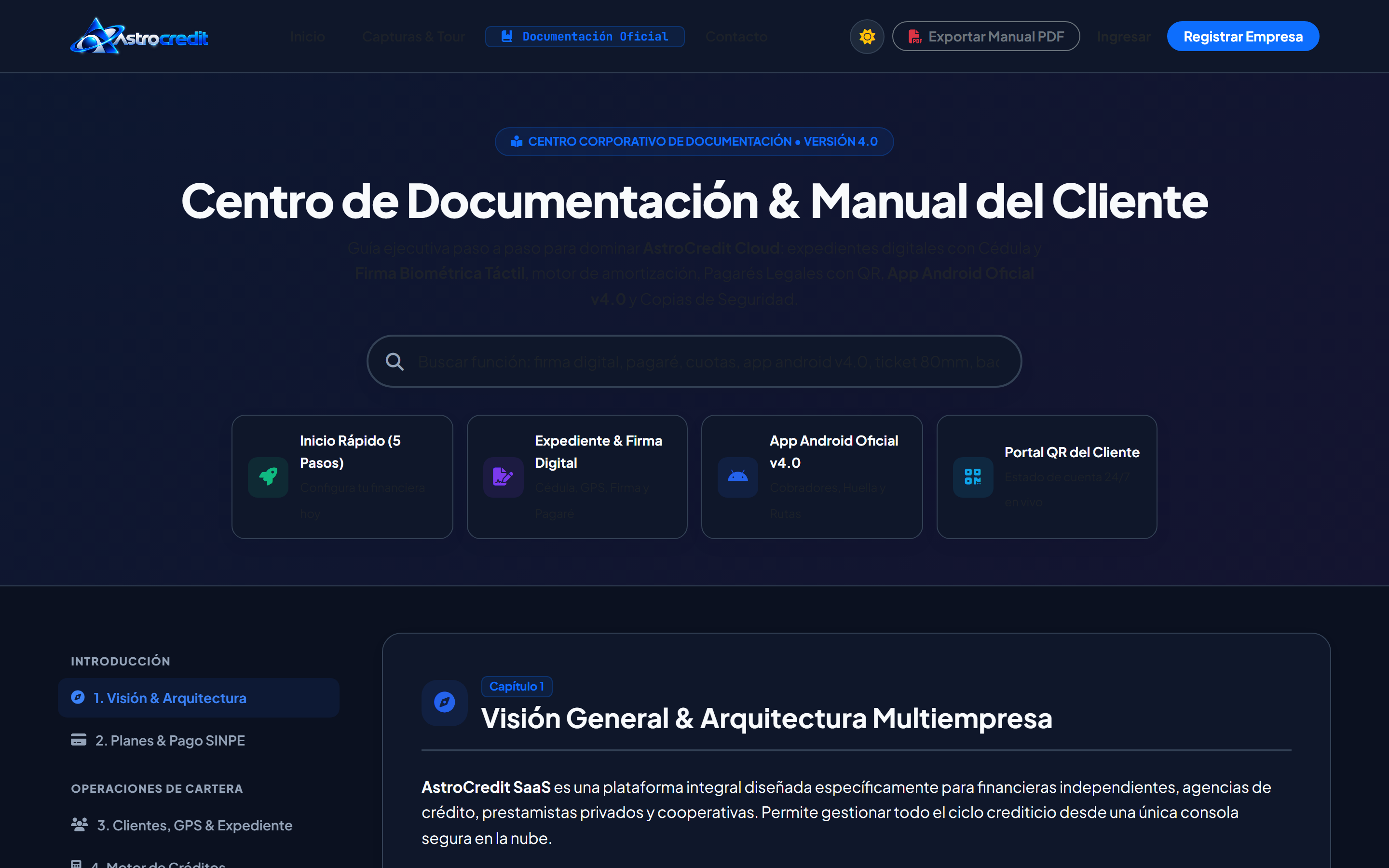Click the purple signature icon in Expediente & Firma

pyautogui.click(x=503, y=476)
